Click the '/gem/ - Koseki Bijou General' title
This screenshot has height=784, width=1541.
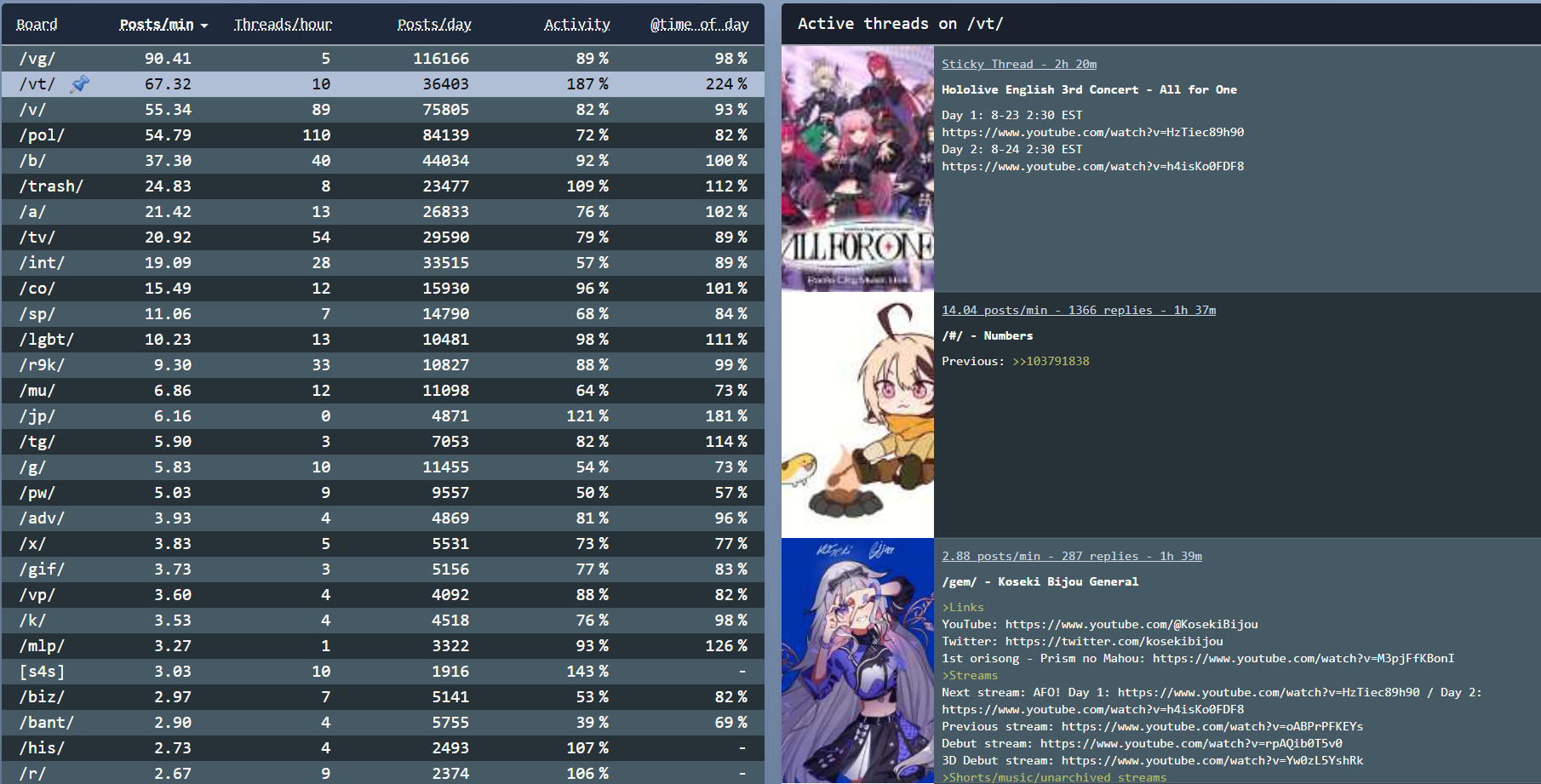[1040, 581]
